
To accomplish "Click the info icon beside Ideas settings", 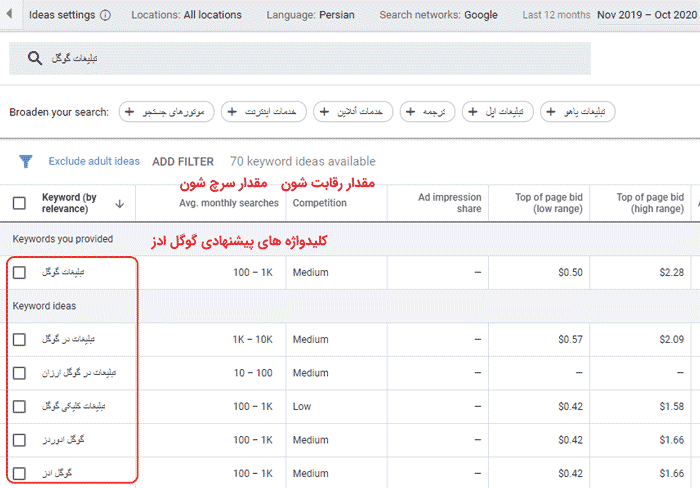I will 106,16.
